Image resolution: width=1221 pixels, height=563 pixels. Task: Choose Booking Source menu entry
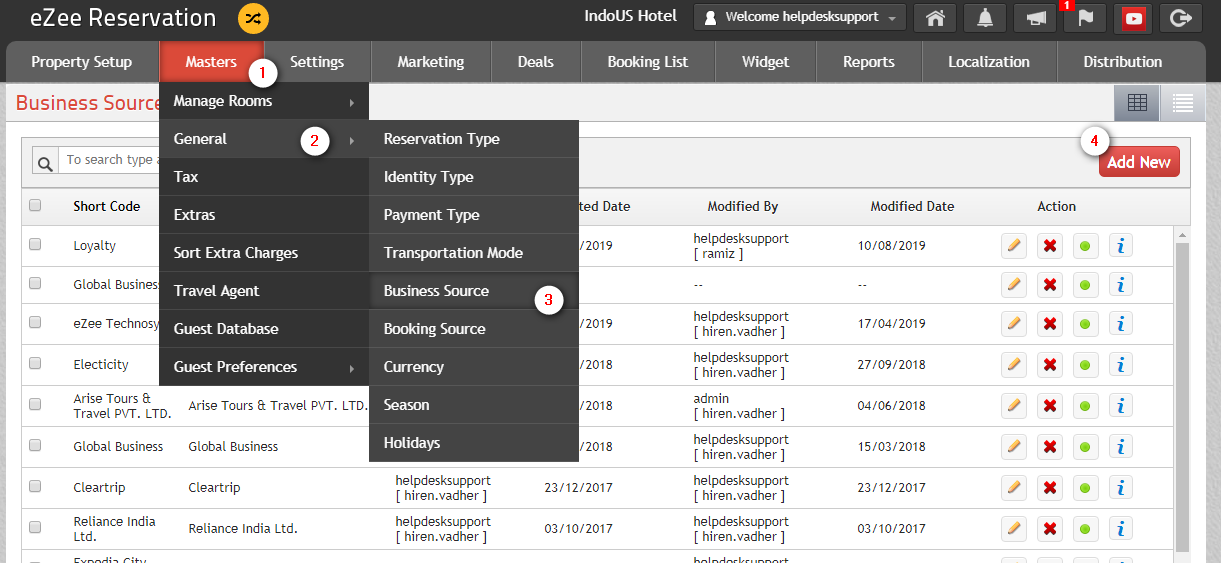coord(474,329)
